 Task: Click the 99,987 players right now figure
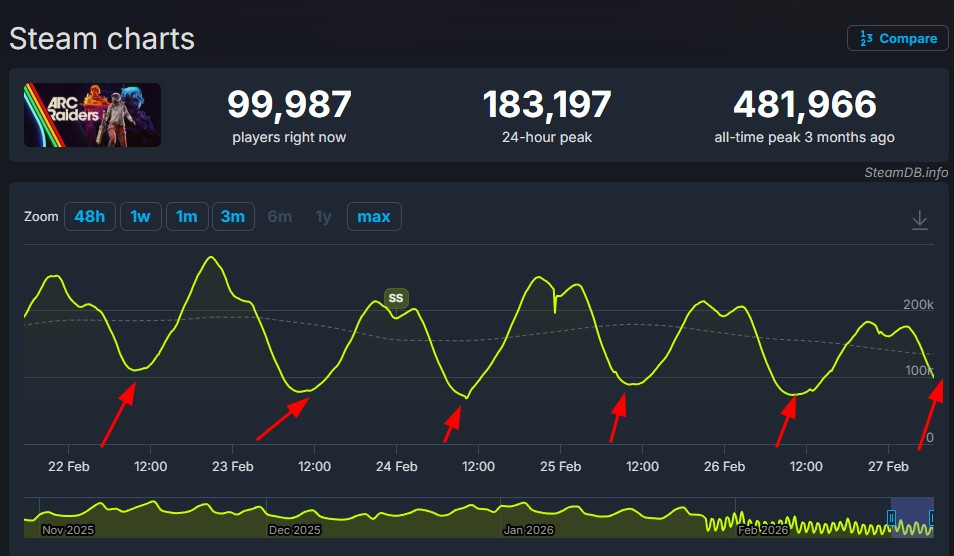289,104
